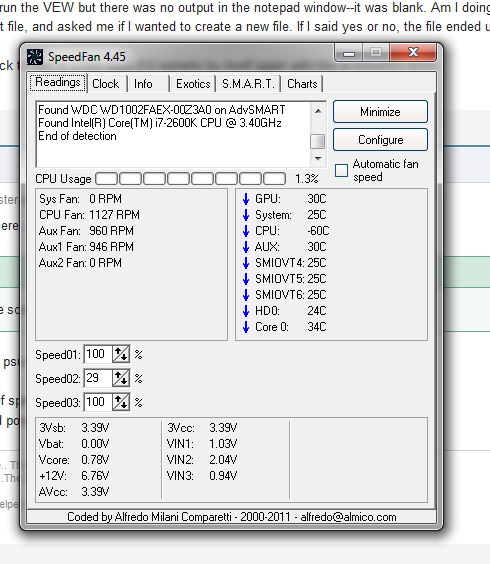Click the SMIOVT6 temperature arrow icon
Screen dimensions: 490x564
point(246,295)
